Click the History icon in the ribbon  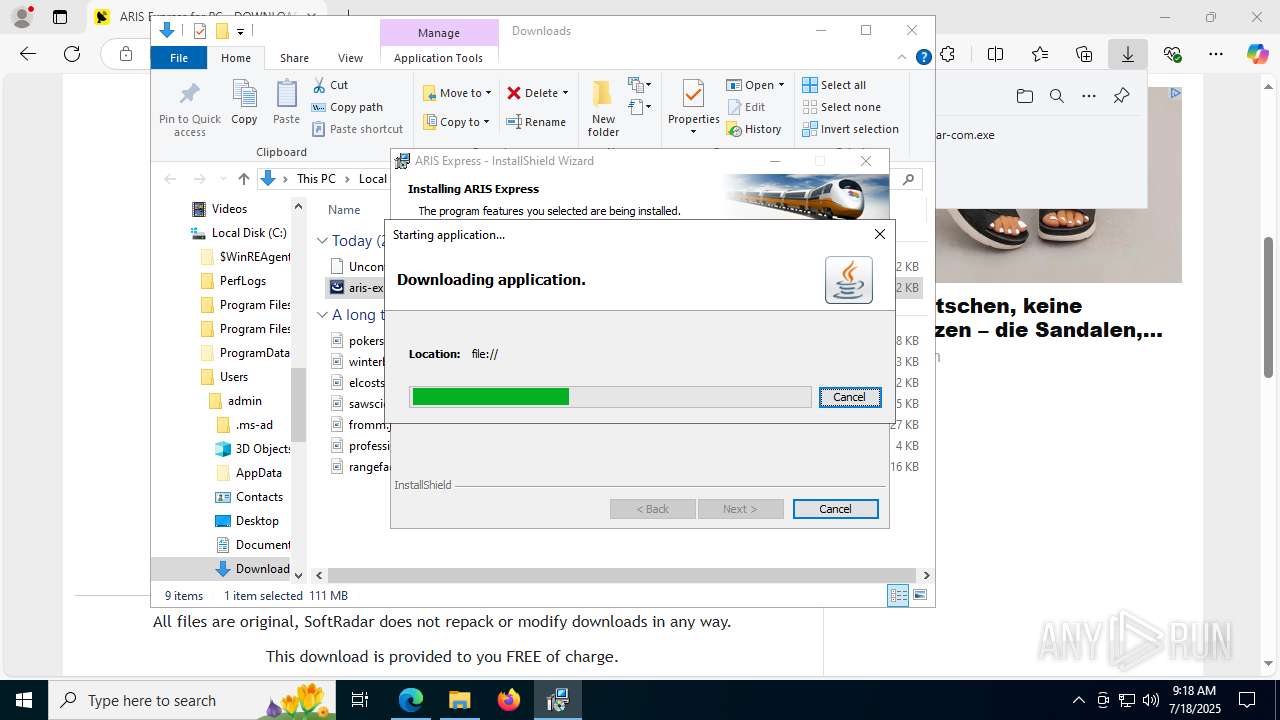pos(735,129)
